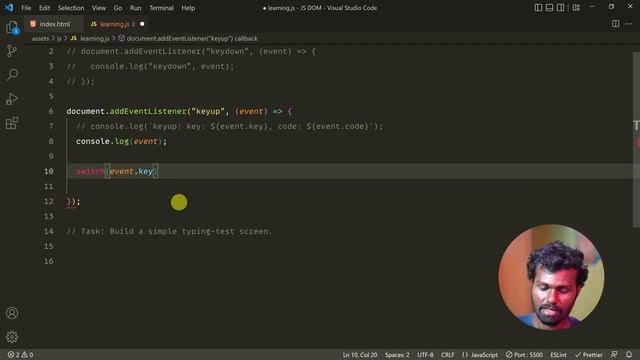640x360 pixels.
Task: Click the VS Code logo icon
Action: pos(9,7)
